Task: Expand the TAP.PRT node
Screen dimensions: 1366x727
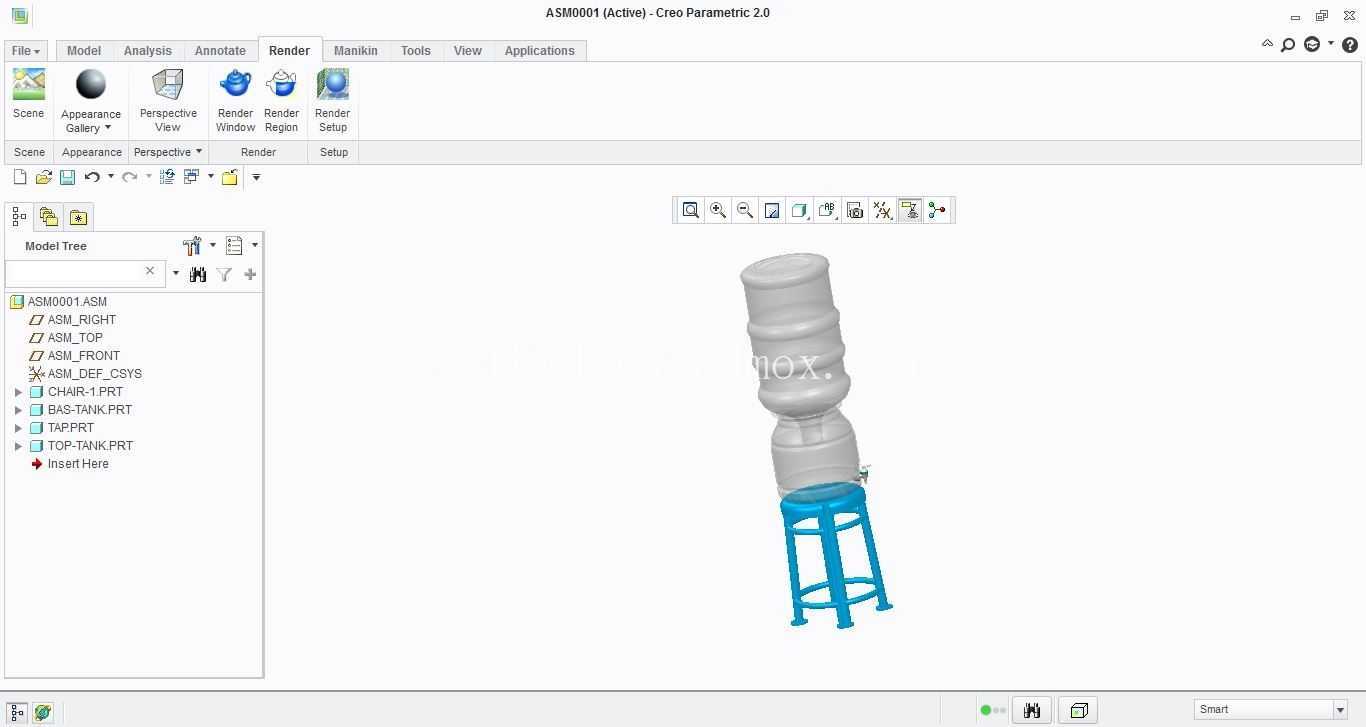Action: 18,428
